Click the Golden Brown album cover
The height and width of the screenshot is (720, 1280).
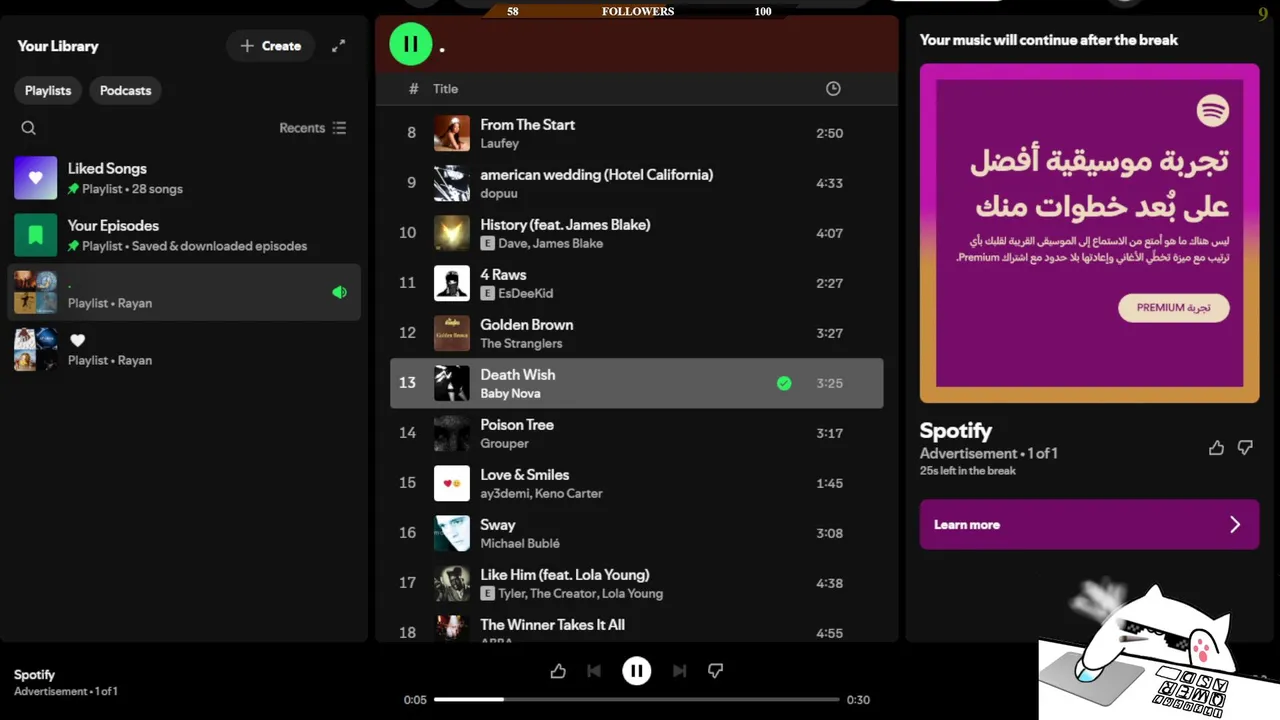click(x=452, y=333)
